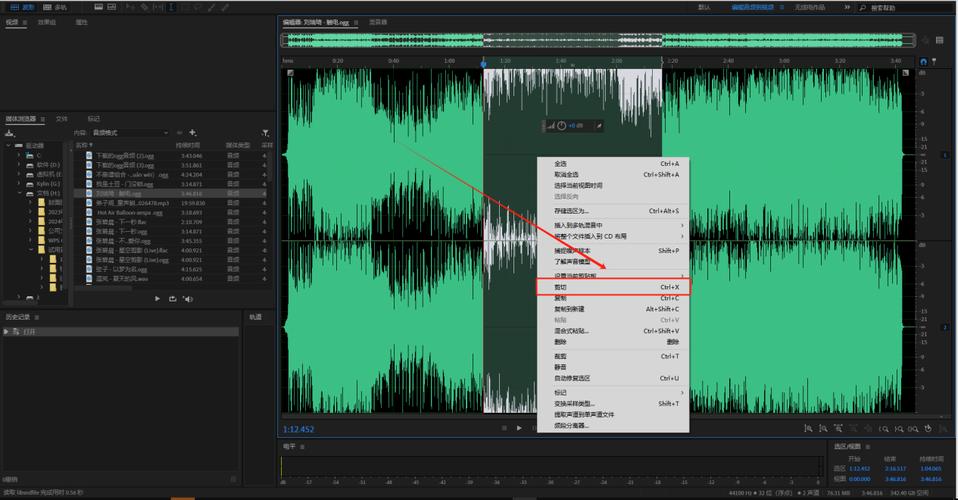Select the Move tool in the top toolbar
This screenshot has width=958, height=500.
point(130,7)
